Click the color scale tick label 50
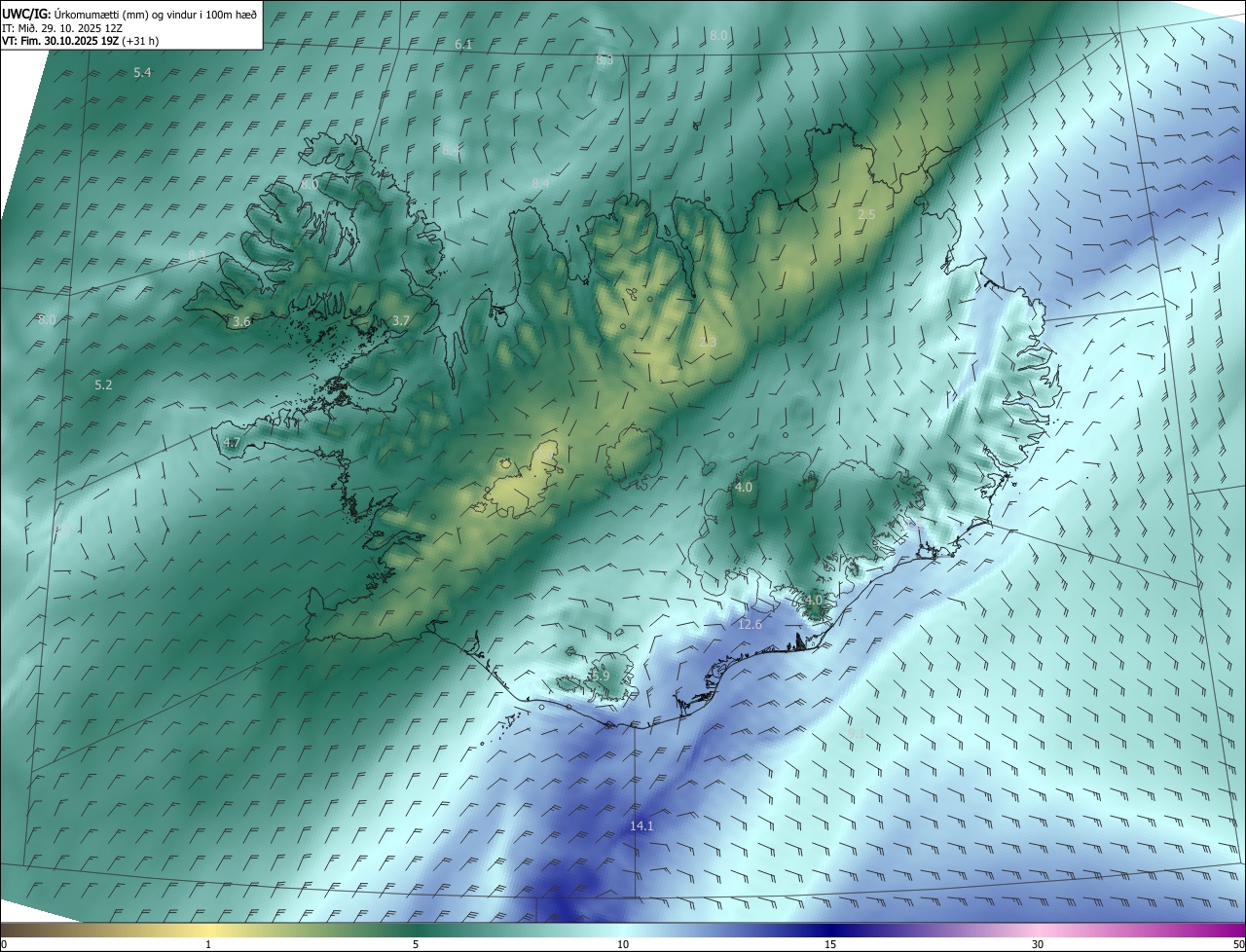 point(1238,944)
